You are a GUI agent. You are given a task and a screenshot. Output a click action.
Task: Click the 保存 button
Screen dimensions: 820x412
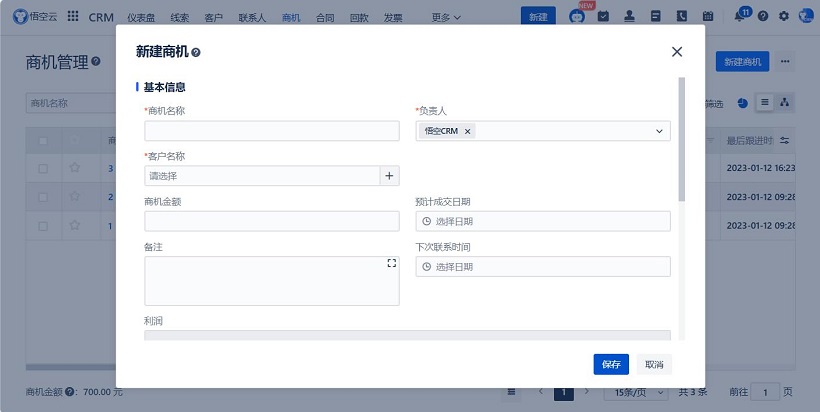pyautogui.click(x=611, y=364)
